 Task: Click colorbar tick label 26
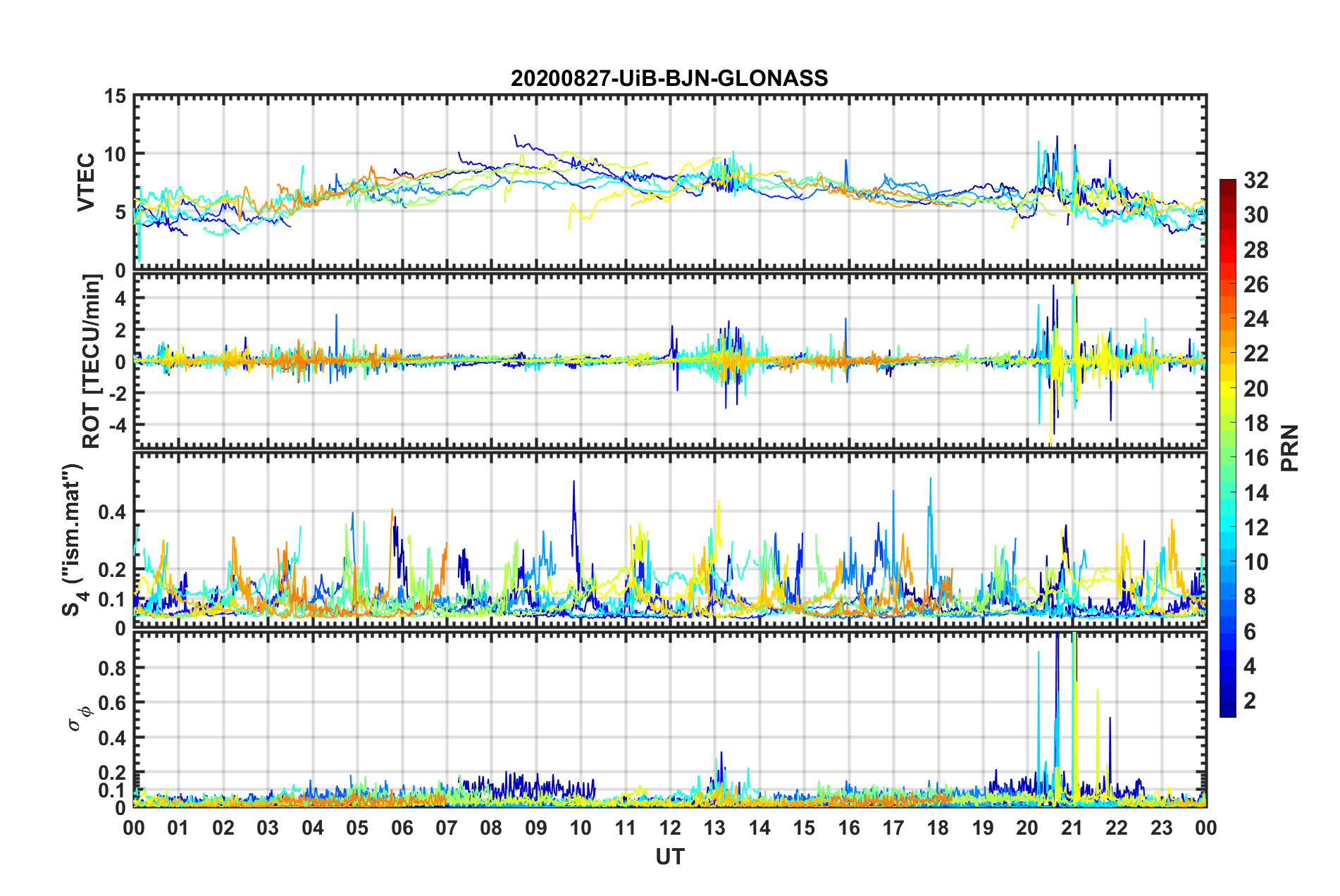(x=1255, y=285)
